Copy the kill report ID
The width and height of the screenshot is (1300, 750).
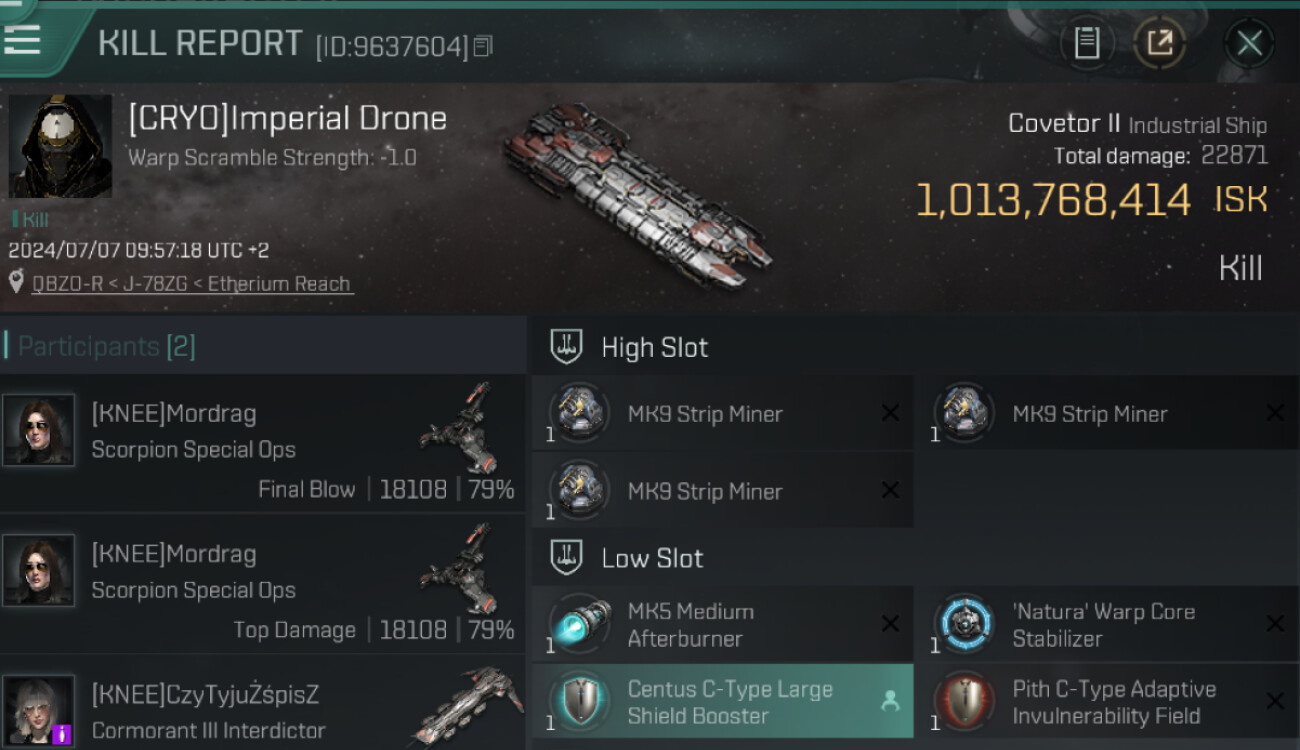tap(483, 46)
